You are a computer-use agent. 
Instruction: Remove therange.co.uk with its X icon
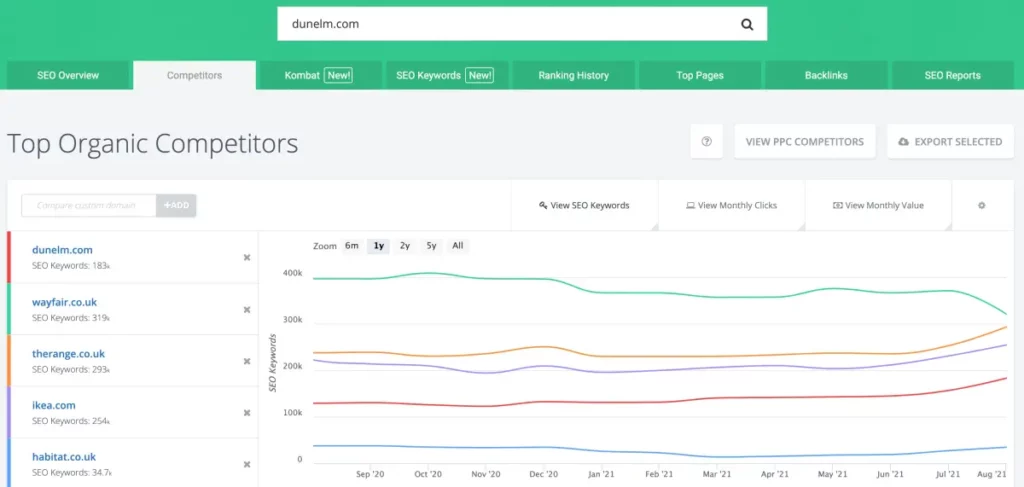(247, 361)
